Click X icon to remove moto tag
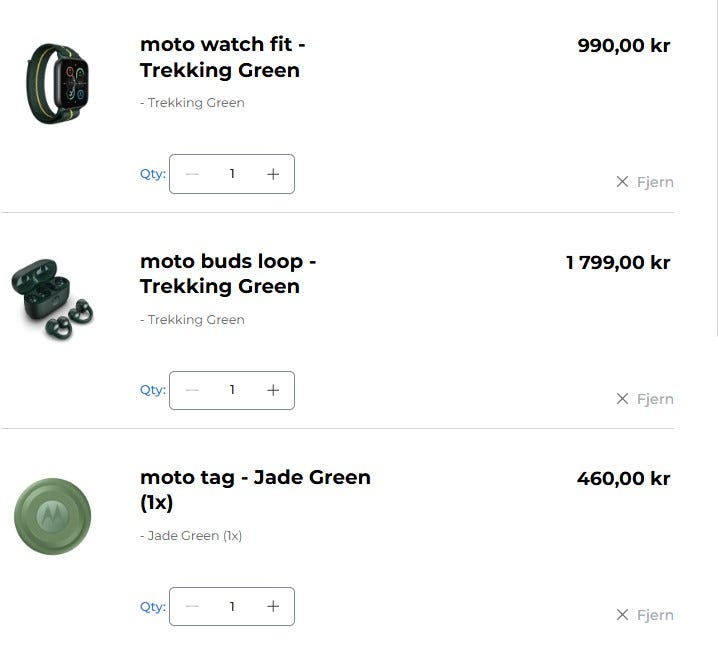 point(622,615)
